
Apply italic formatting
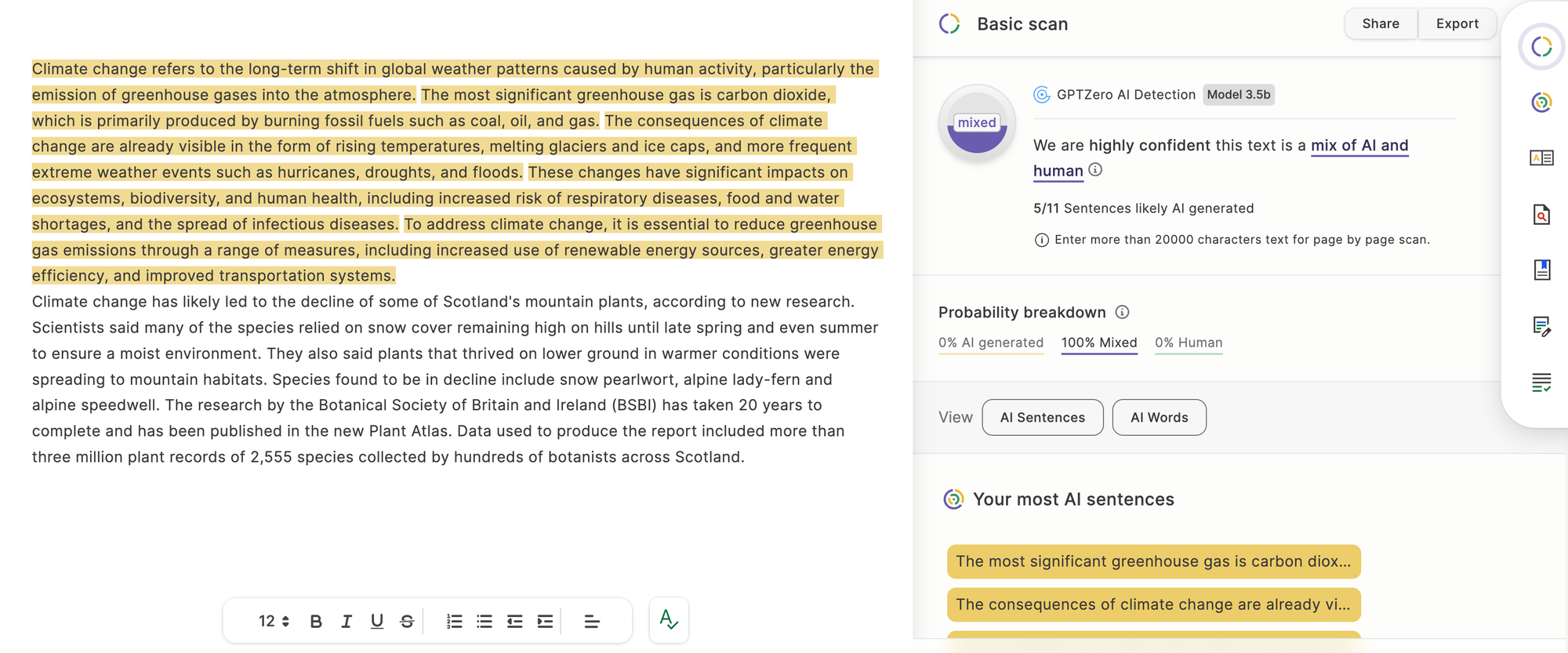pyautogui.click(x=347, y=622)
